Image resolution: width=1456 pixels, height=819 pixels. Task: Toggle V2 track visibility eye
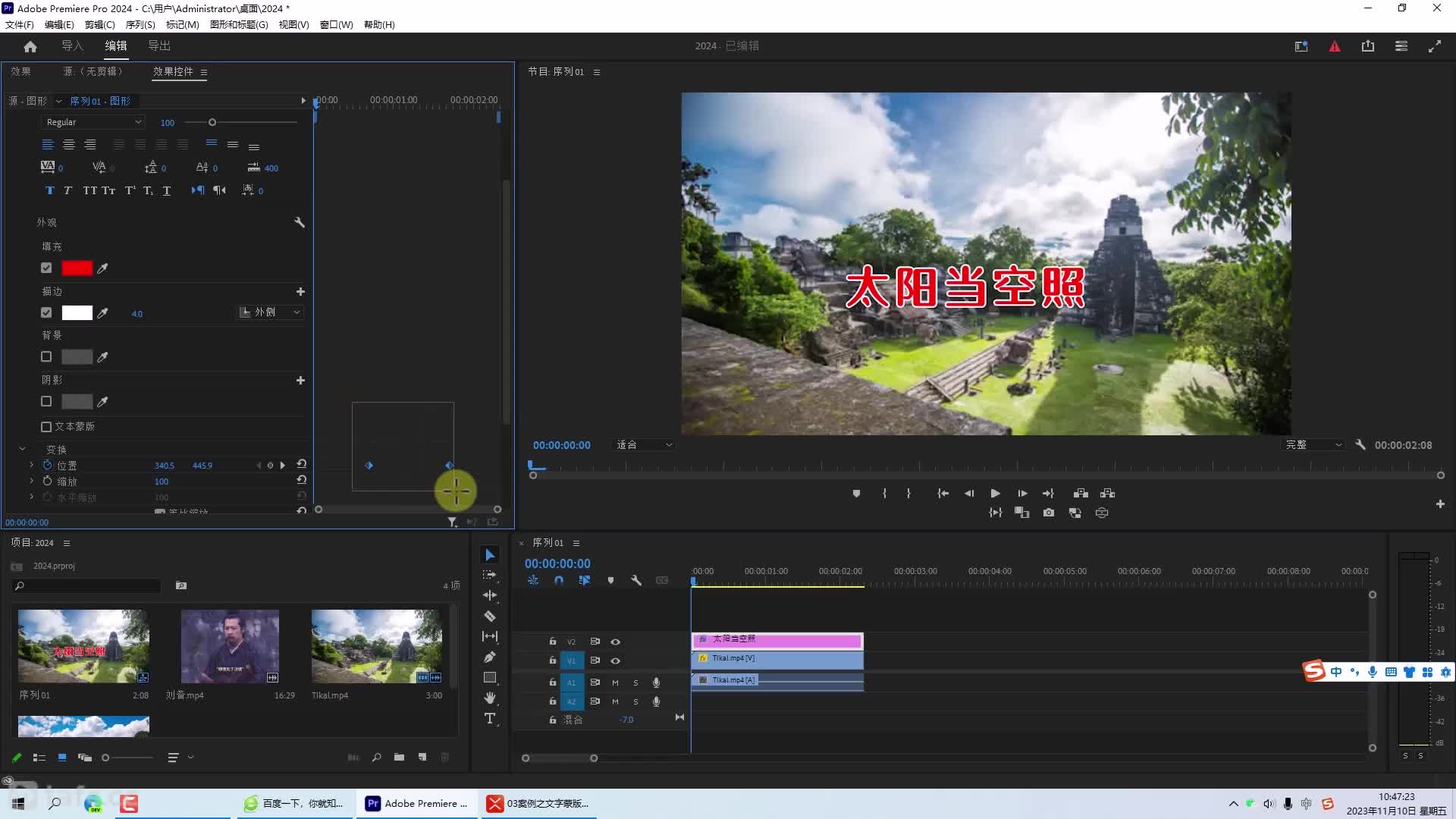pyautogui.click(x=616, y=642)
